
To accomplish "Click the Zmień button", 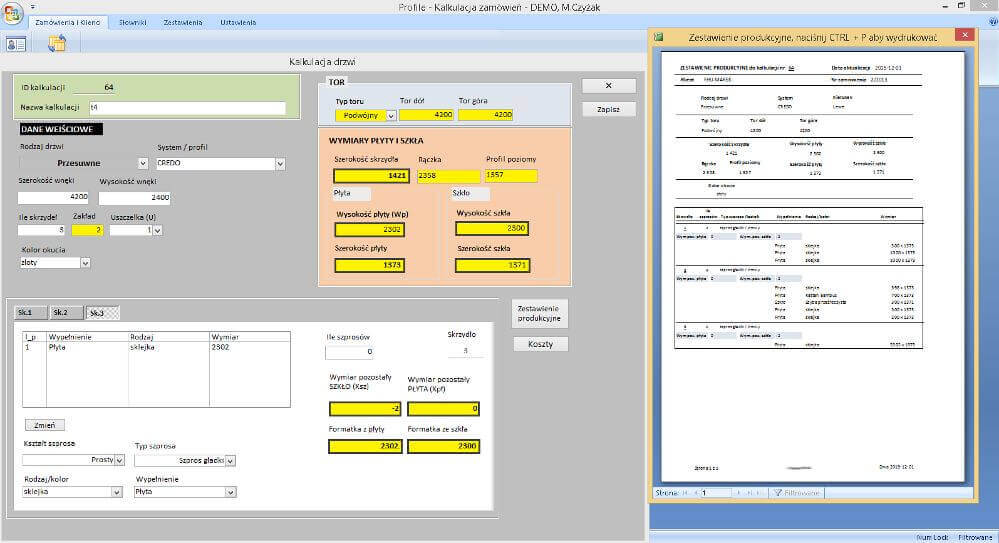I will click(45, 425).
